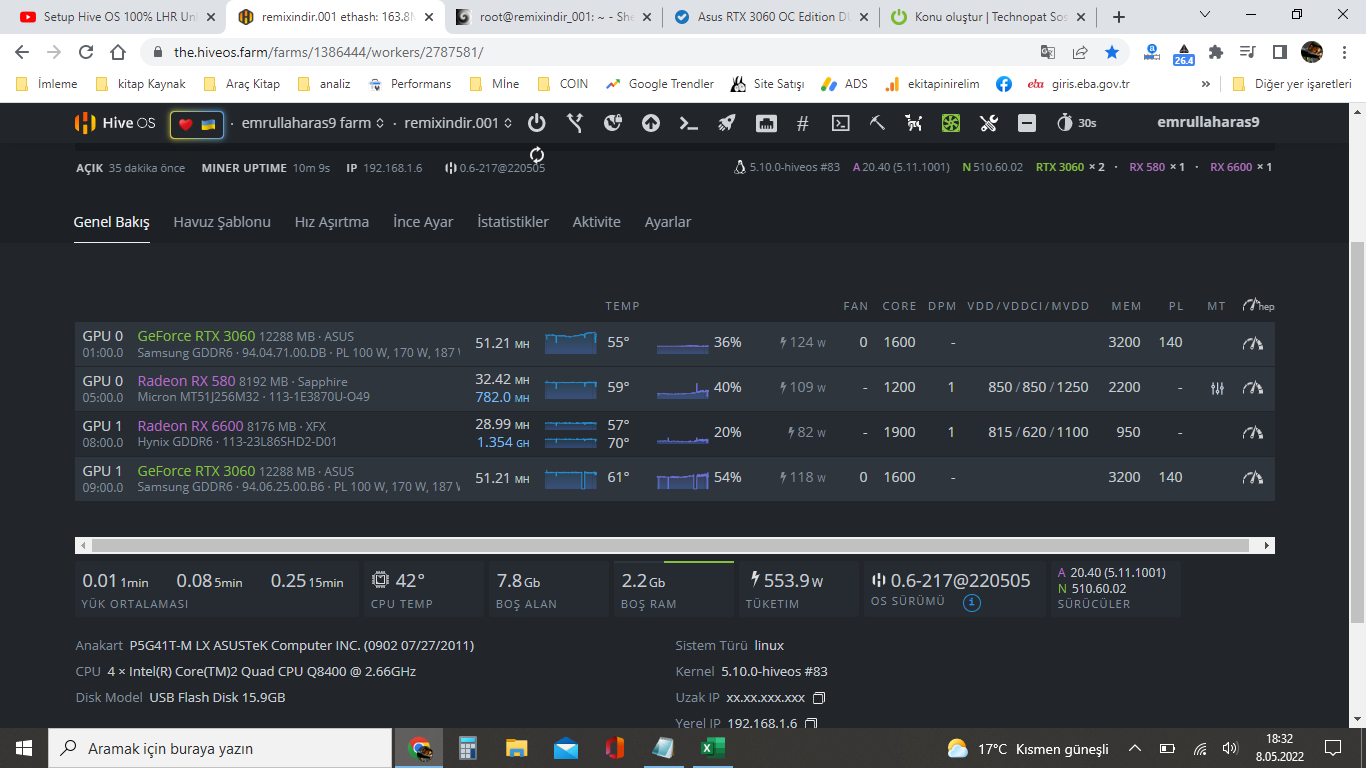Launch the Hive Shell terminal box icon
The height and width of the screenshot is (768, 1366).
pos(841,123)
